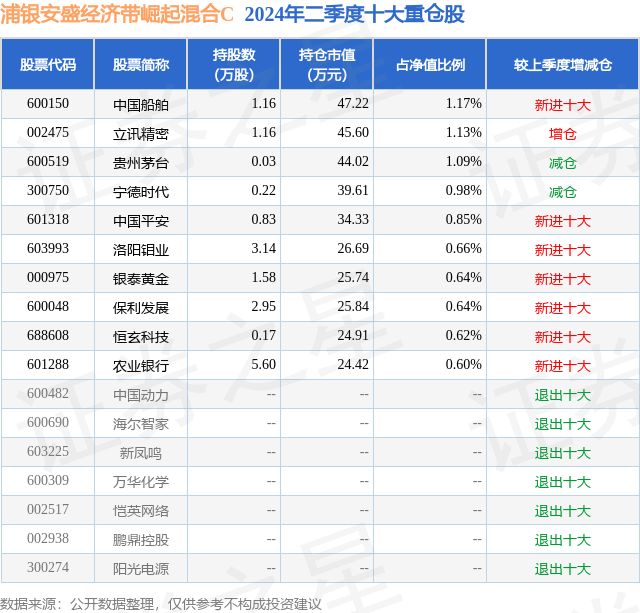
Task: Click stock code 600519
Action: coord(48,162)
